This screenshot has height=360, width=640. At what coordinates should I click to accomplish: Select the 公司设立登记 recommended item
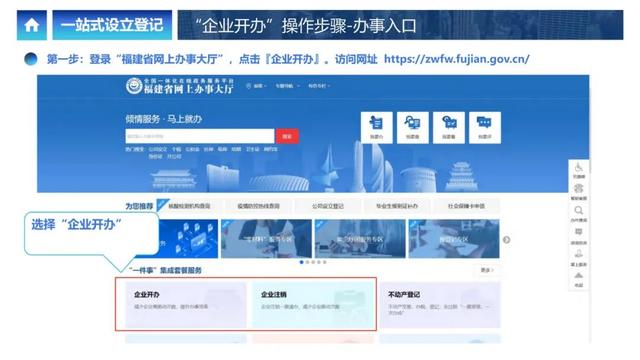pos(328,206)
